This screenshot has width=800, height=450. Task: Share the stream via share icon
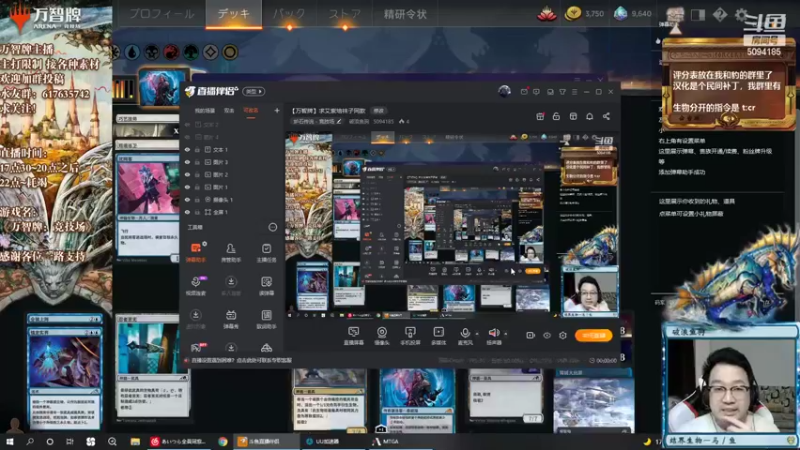tap(606, 116)
